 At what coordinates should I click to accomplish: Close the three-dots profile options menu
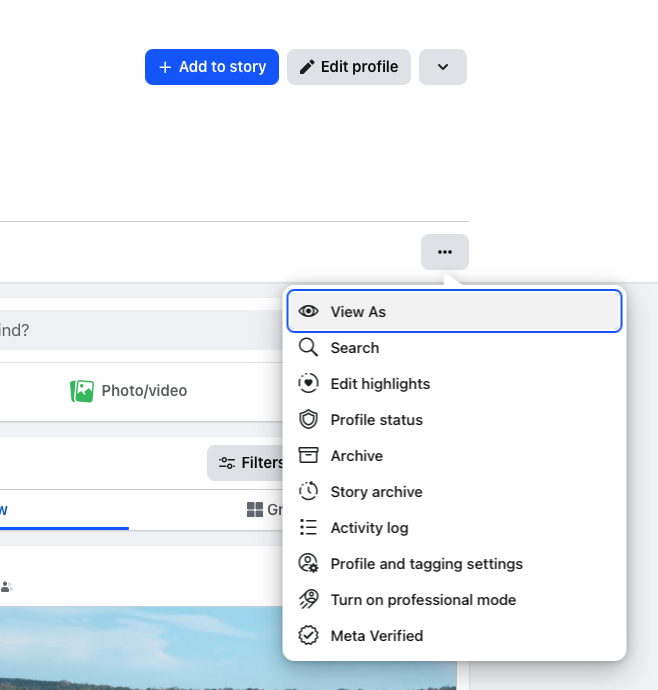[445, 252]
